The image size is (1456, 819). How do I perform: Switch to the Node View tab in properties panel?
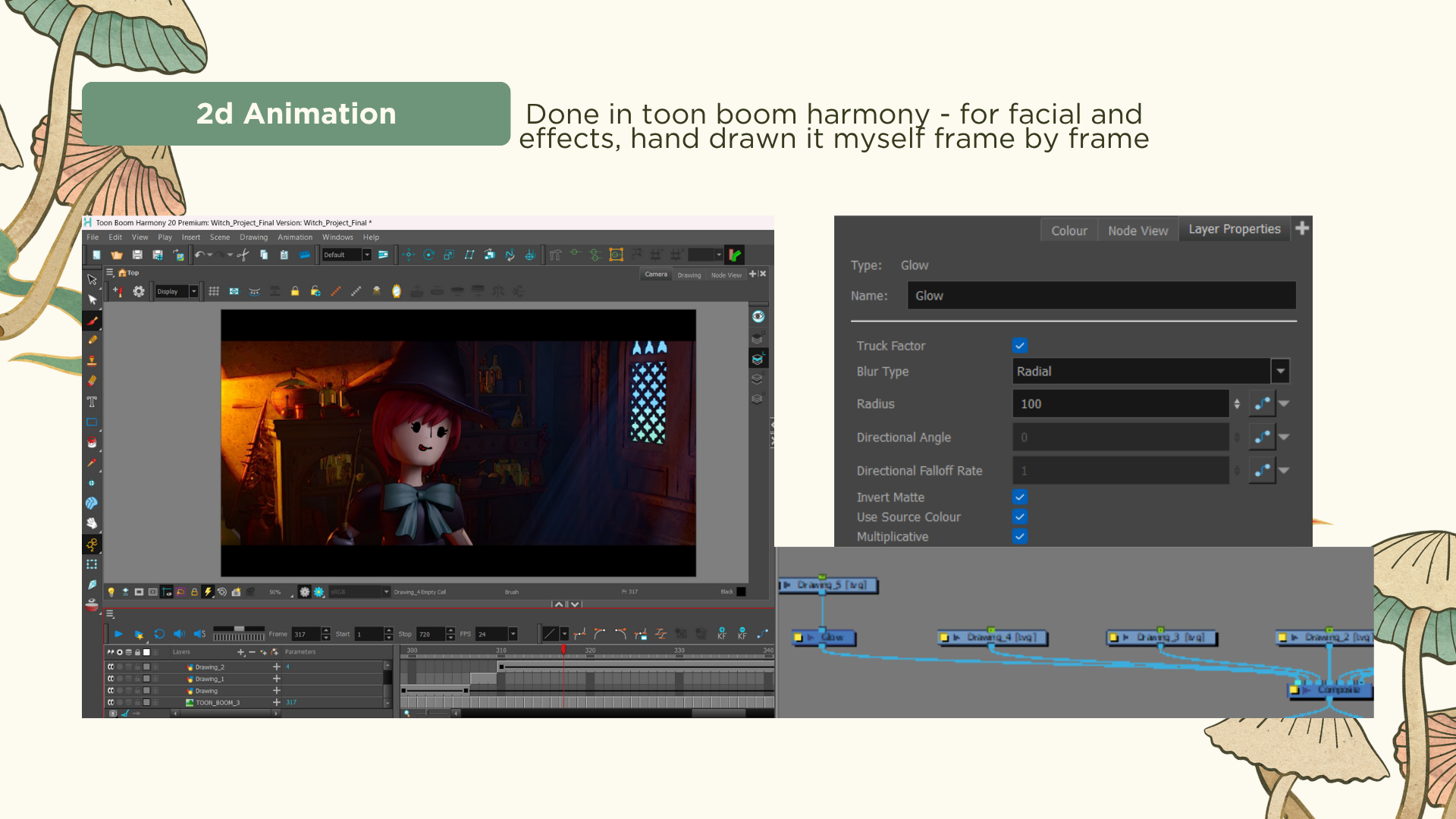coord(1137,231)
